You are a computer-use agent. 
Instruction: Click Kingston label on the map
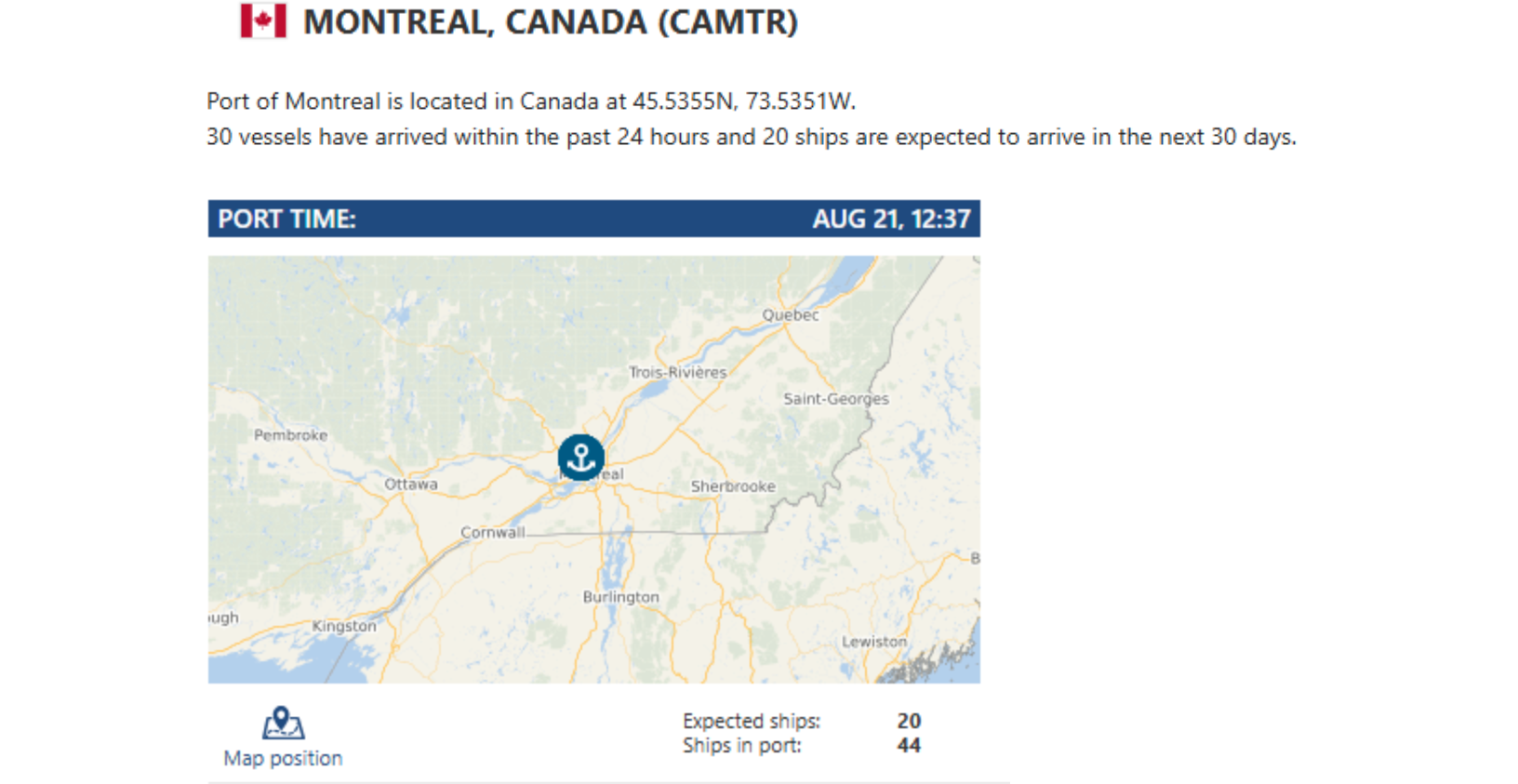pyautogui.click(x=344, y=626)
